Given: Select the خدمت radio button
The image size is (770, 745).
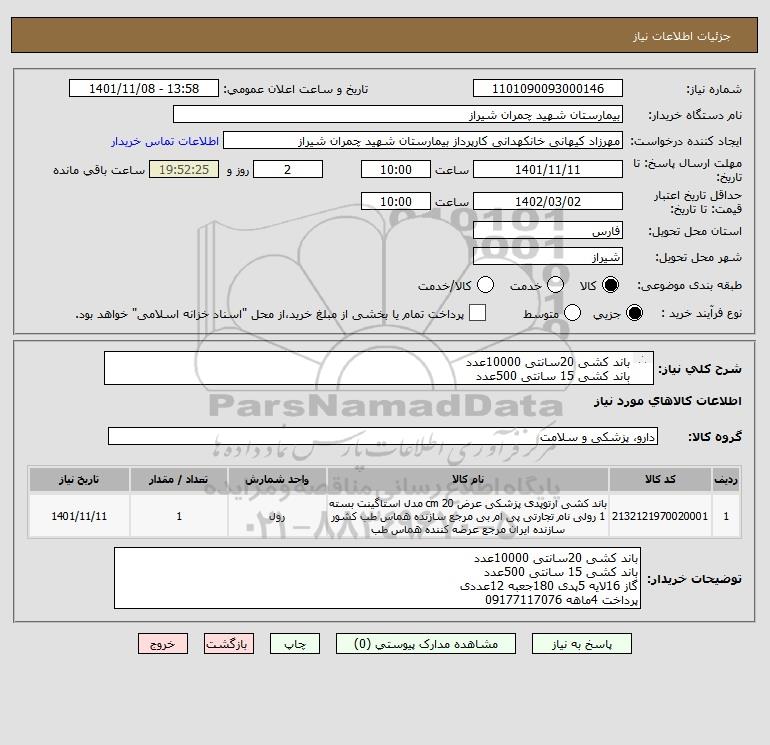Looking at the screenshot, I should [x=555, y=285].
